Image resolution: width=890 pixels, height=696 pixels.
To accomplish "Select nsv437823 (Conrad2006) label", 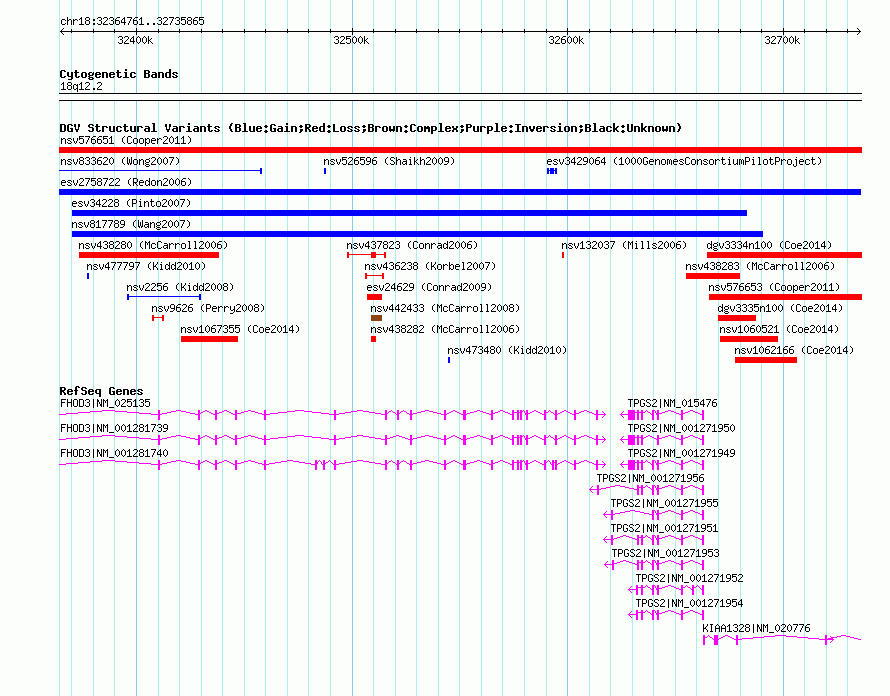I will pos(412,245).
